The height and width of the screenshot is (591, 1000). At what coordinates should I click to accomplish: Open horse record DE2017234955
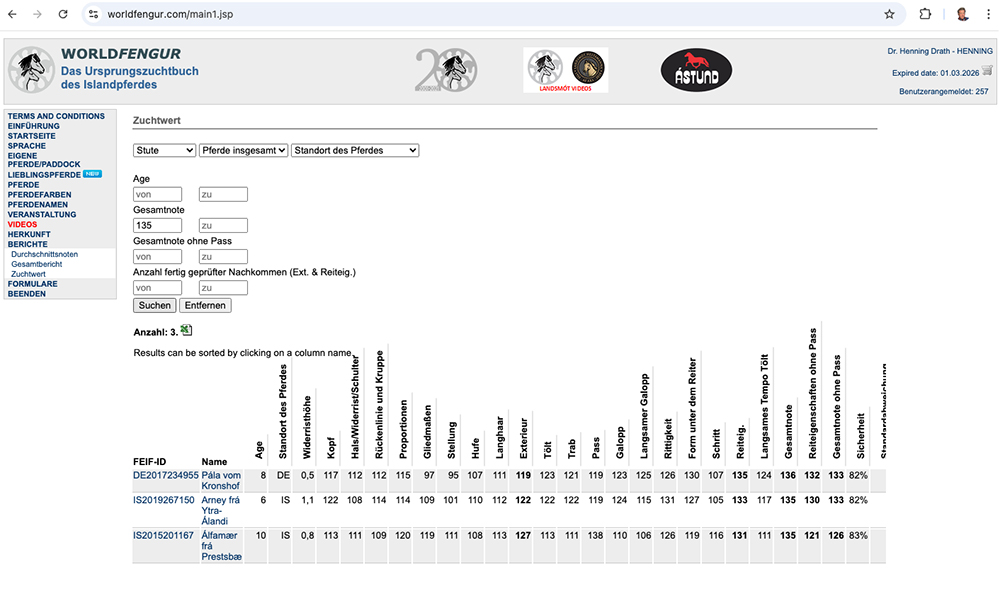(164, 475)
